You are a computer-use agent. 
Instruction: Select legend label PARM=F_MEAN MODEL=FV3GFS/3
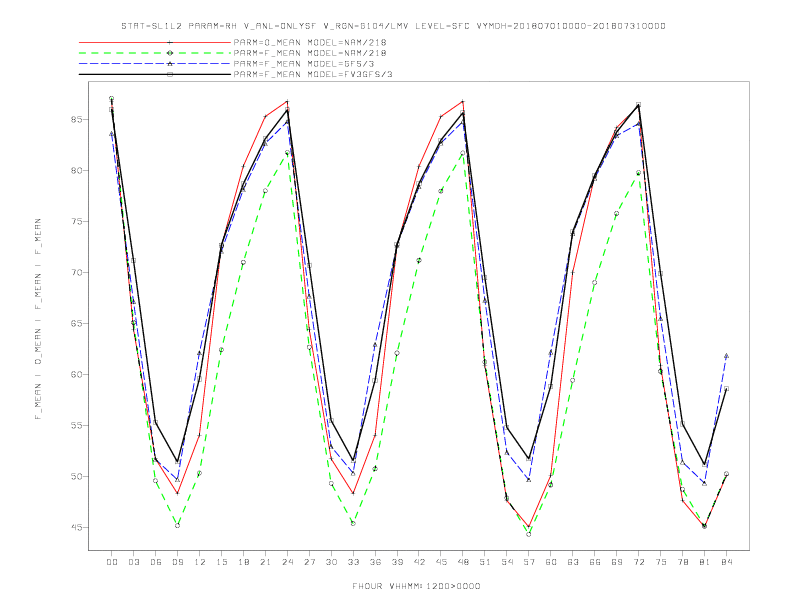coord(313,74)
